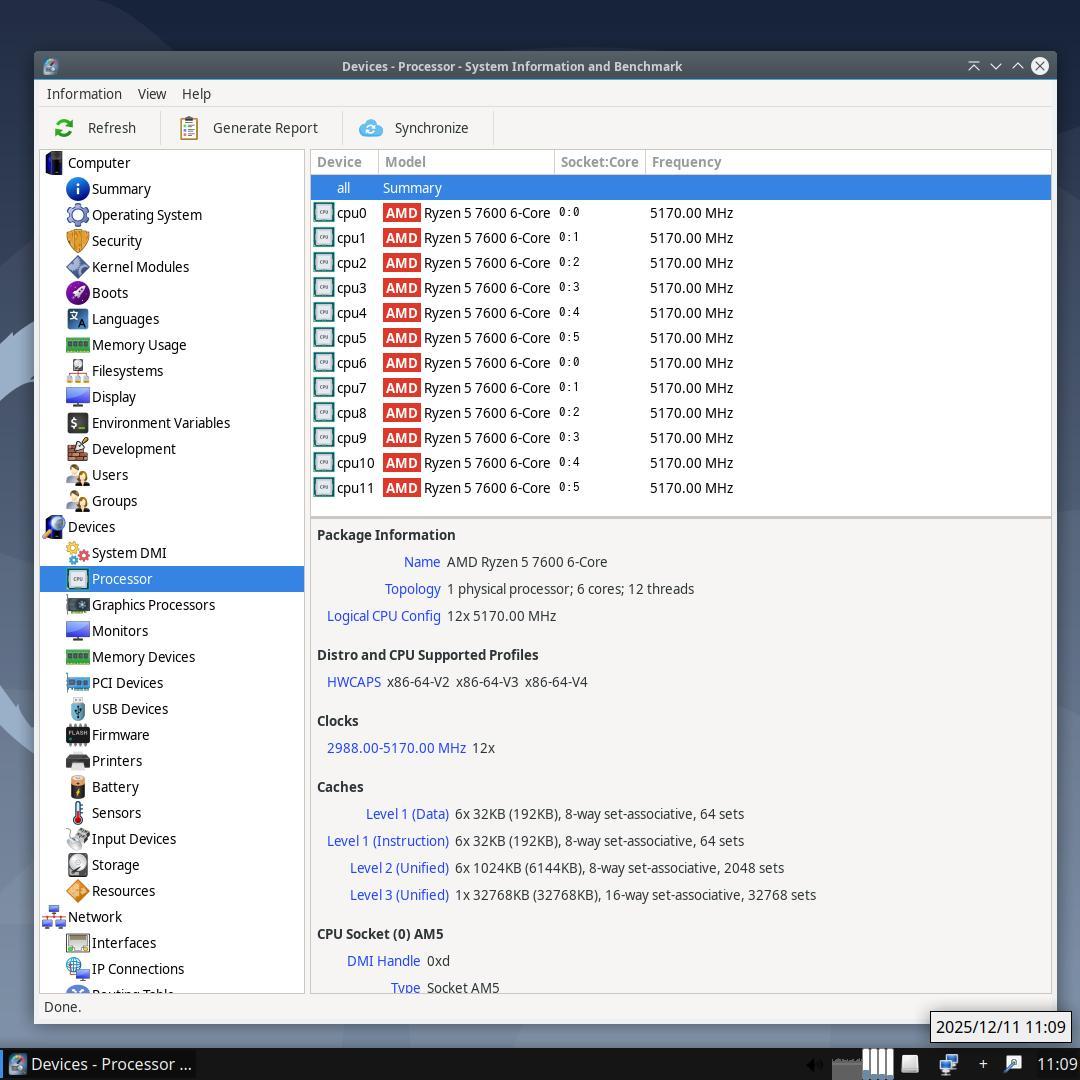Select the Sensors thermometer icon
The image size is (1080, 1080).
coord(78,813)
